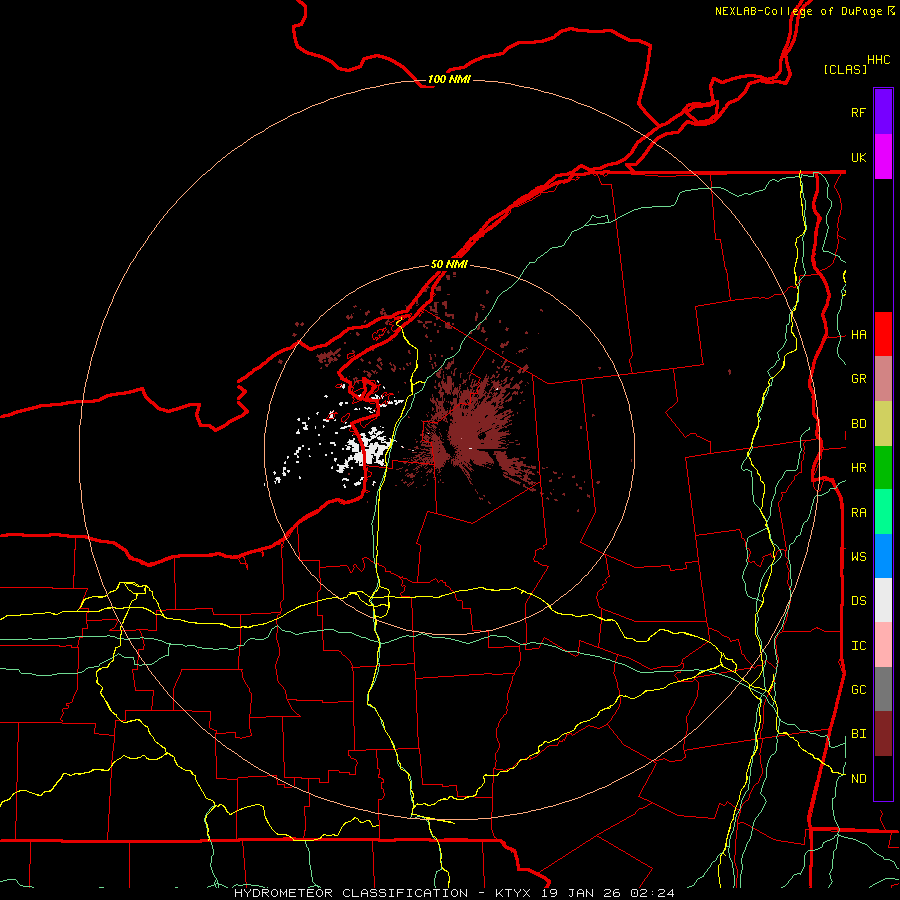Click the HA red legend swatch

coord(883,334)
